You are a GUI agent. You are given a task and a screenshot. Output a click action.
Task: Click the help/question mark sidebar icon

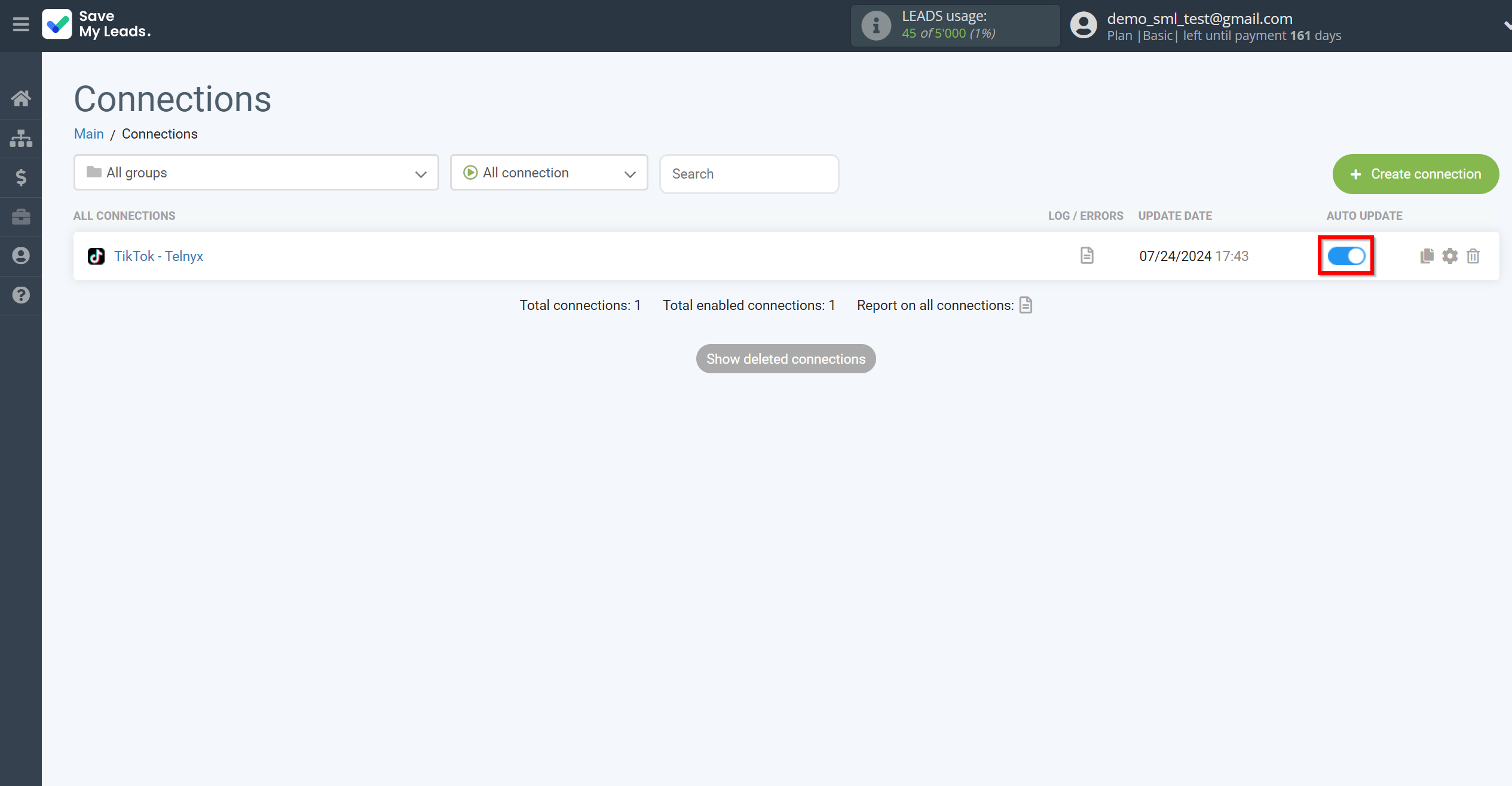pyautogui.click(x=21, y=295)
